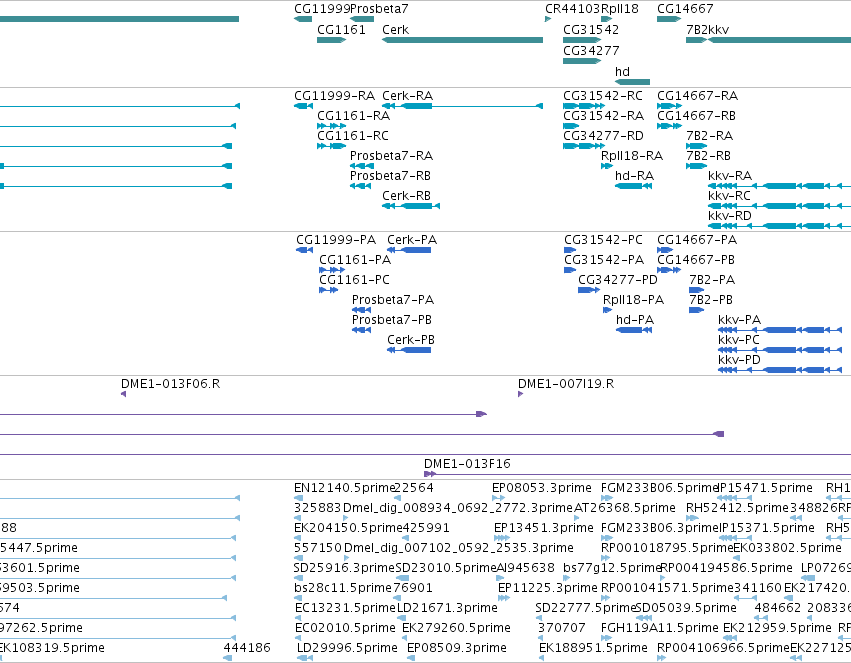The width and height of the screenshot is (851, 663).
Task: Click the CG11999 gene feature arrow
Action: pos(303,19)
